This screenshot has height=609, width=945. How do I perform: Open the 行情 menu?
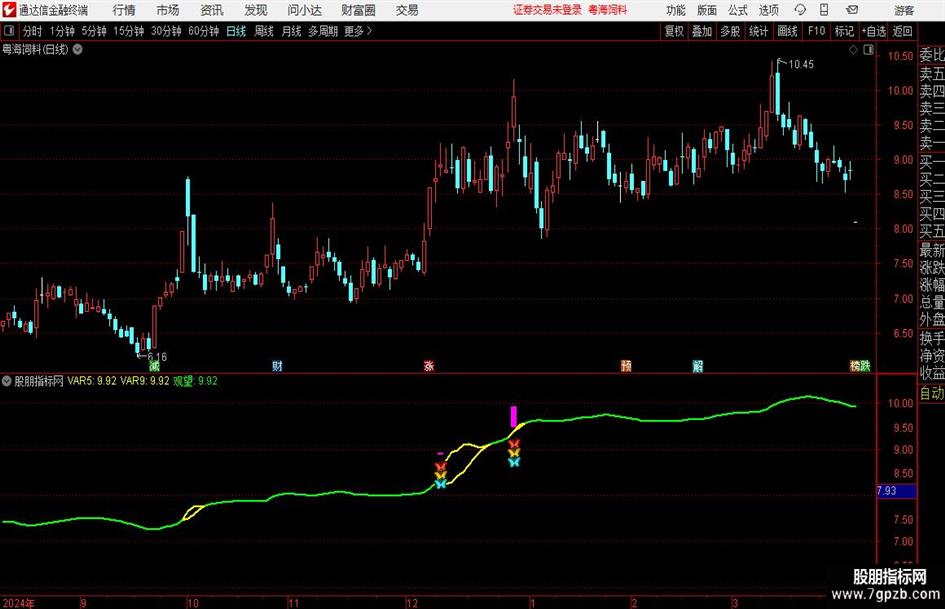click(x=124, y=10)
